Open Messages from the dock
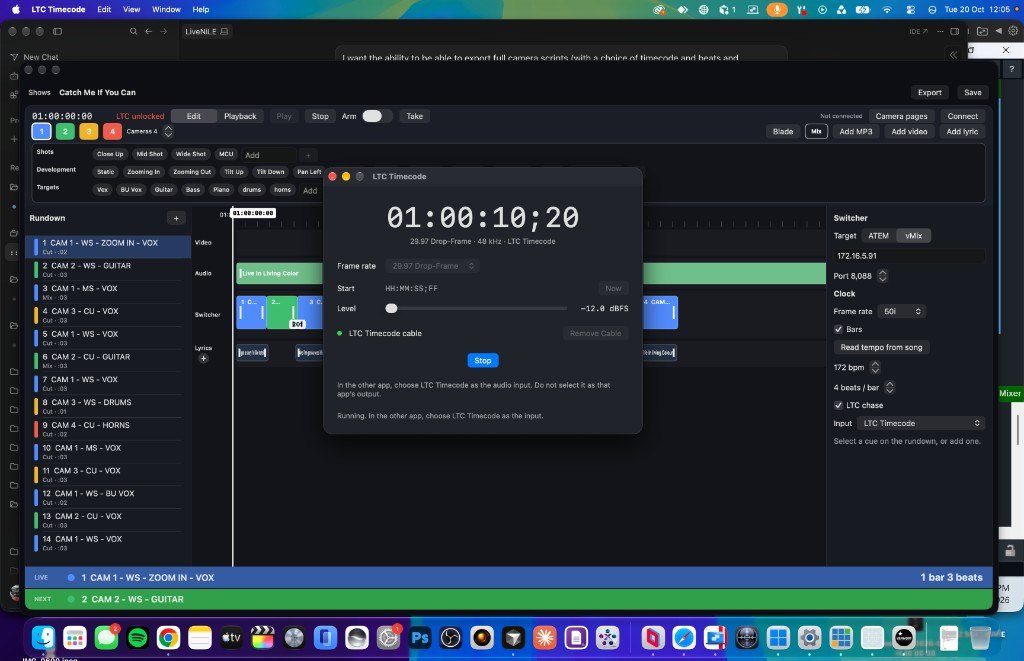 click(x=106, y=637)
